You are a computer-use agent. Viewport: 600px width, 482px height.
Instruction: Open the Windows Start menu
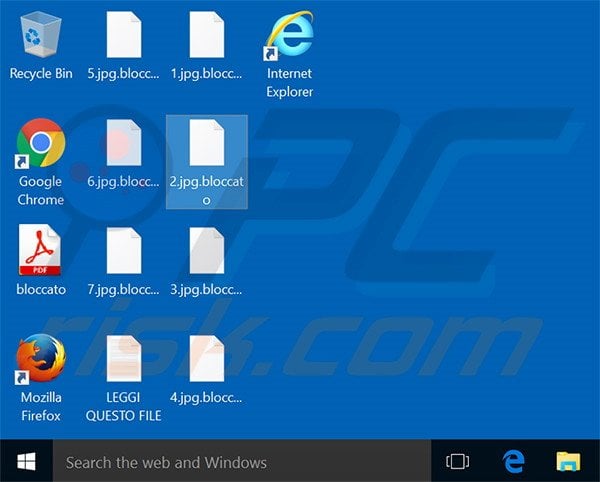(x=26, y=461)
